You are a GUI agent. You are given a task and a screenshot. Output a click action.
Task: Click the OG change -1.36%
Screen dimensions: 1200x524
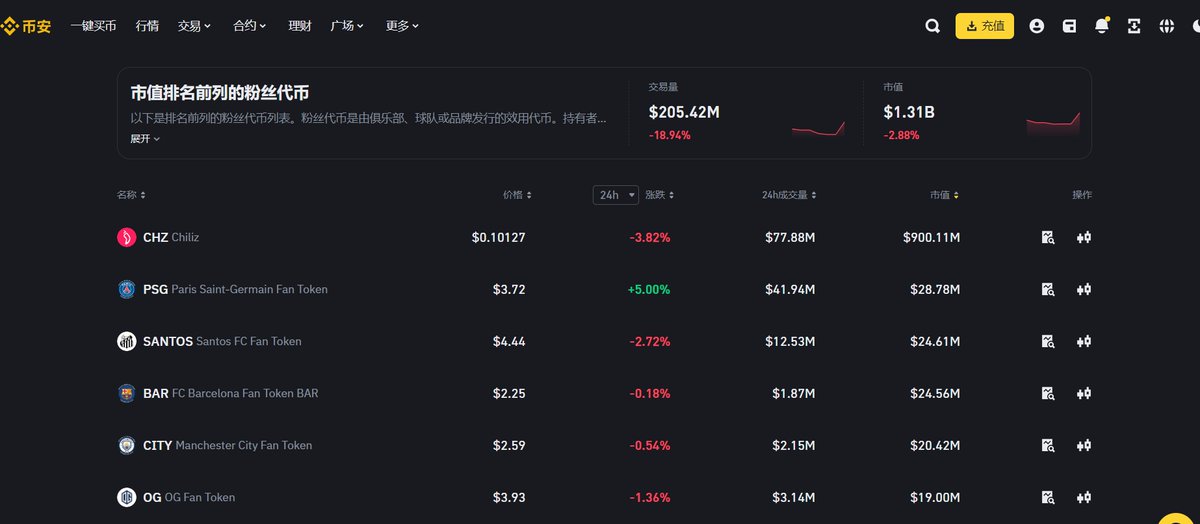pyautogui.click(x=650, y=497)
